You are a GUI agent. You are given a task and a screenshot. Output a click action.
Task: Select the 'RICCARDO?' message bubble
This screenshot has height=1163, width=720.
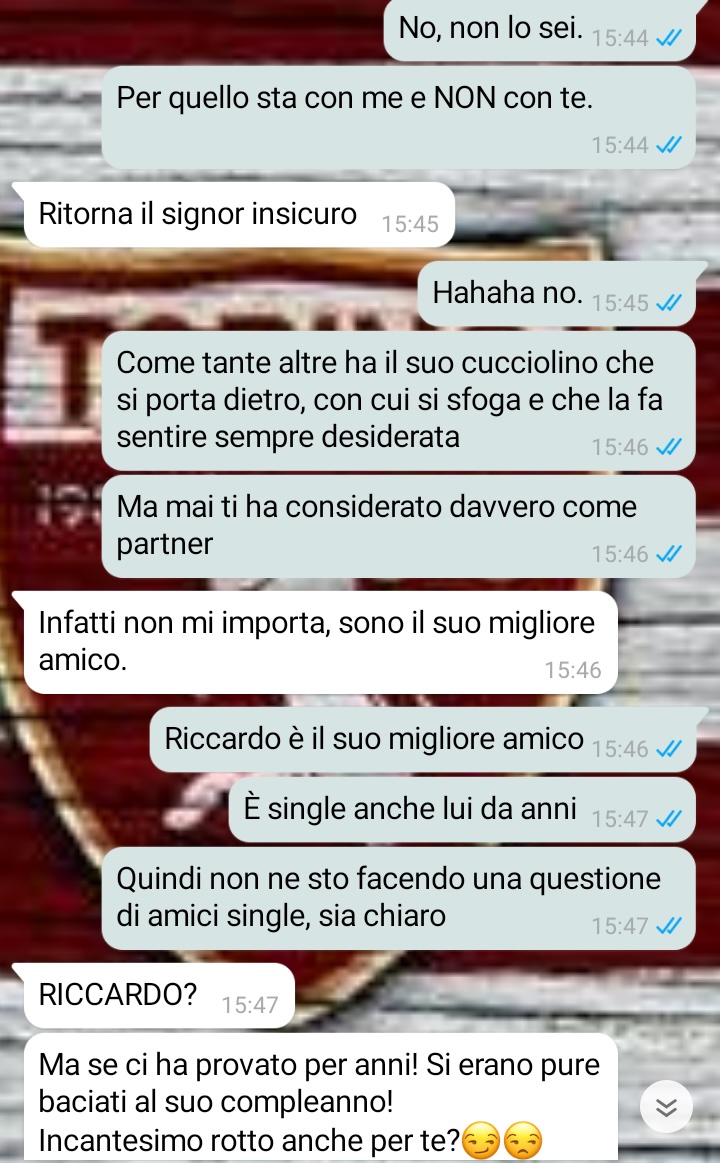click(x=159, y=995)
